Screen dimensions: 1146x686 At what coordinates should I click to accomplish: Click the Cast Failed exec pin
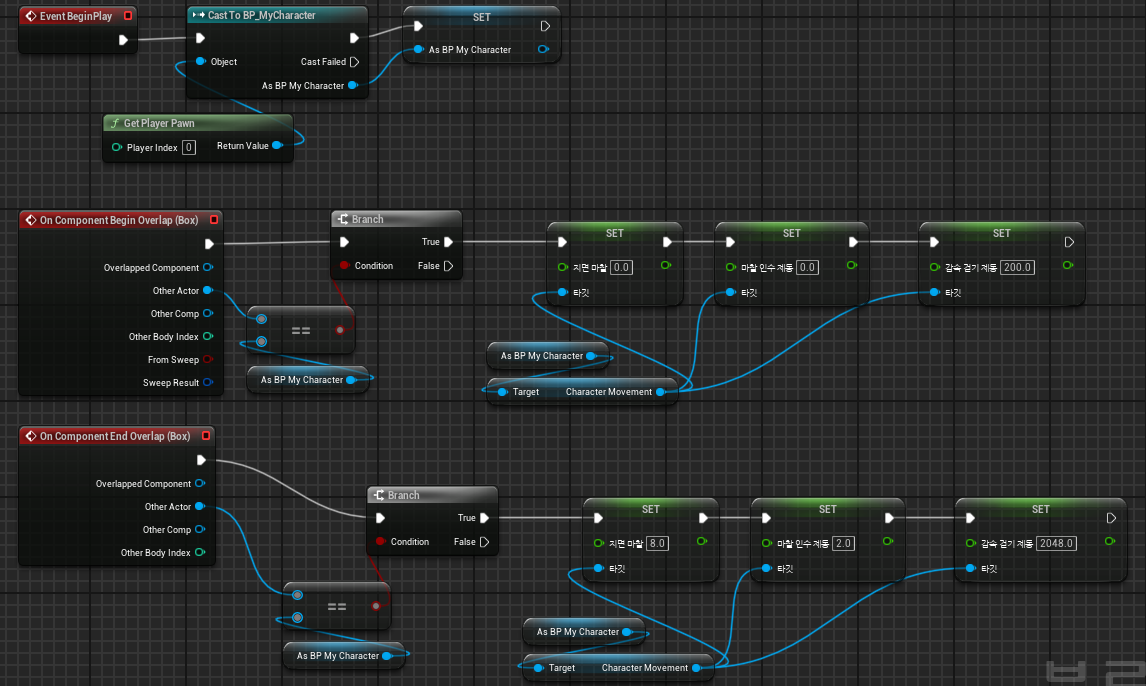coord(354,62)
